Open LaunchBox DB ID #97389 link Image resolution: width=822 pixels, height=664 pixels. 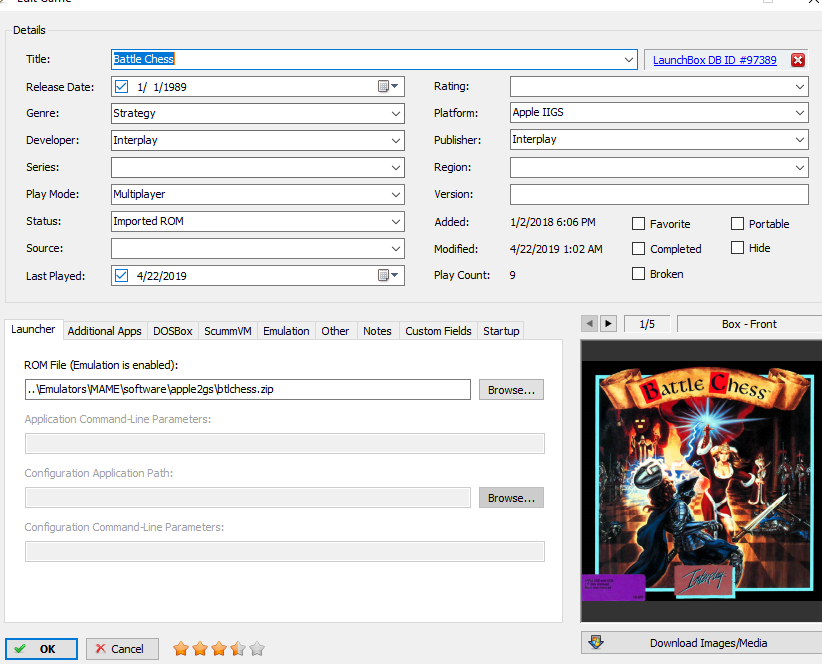tap(715, 60)
